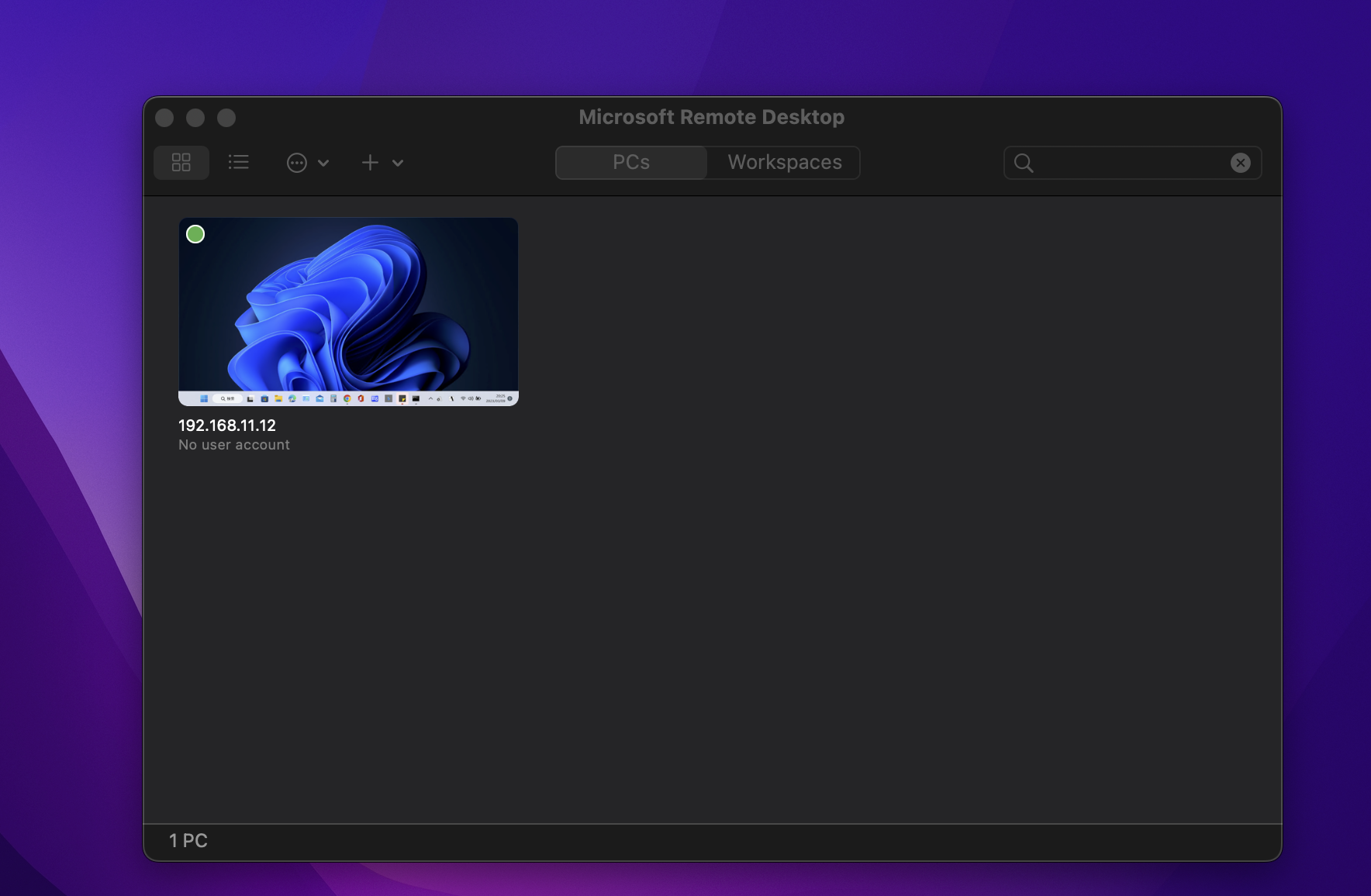Click the 1 PC status bar text

(x=188, y=840)
